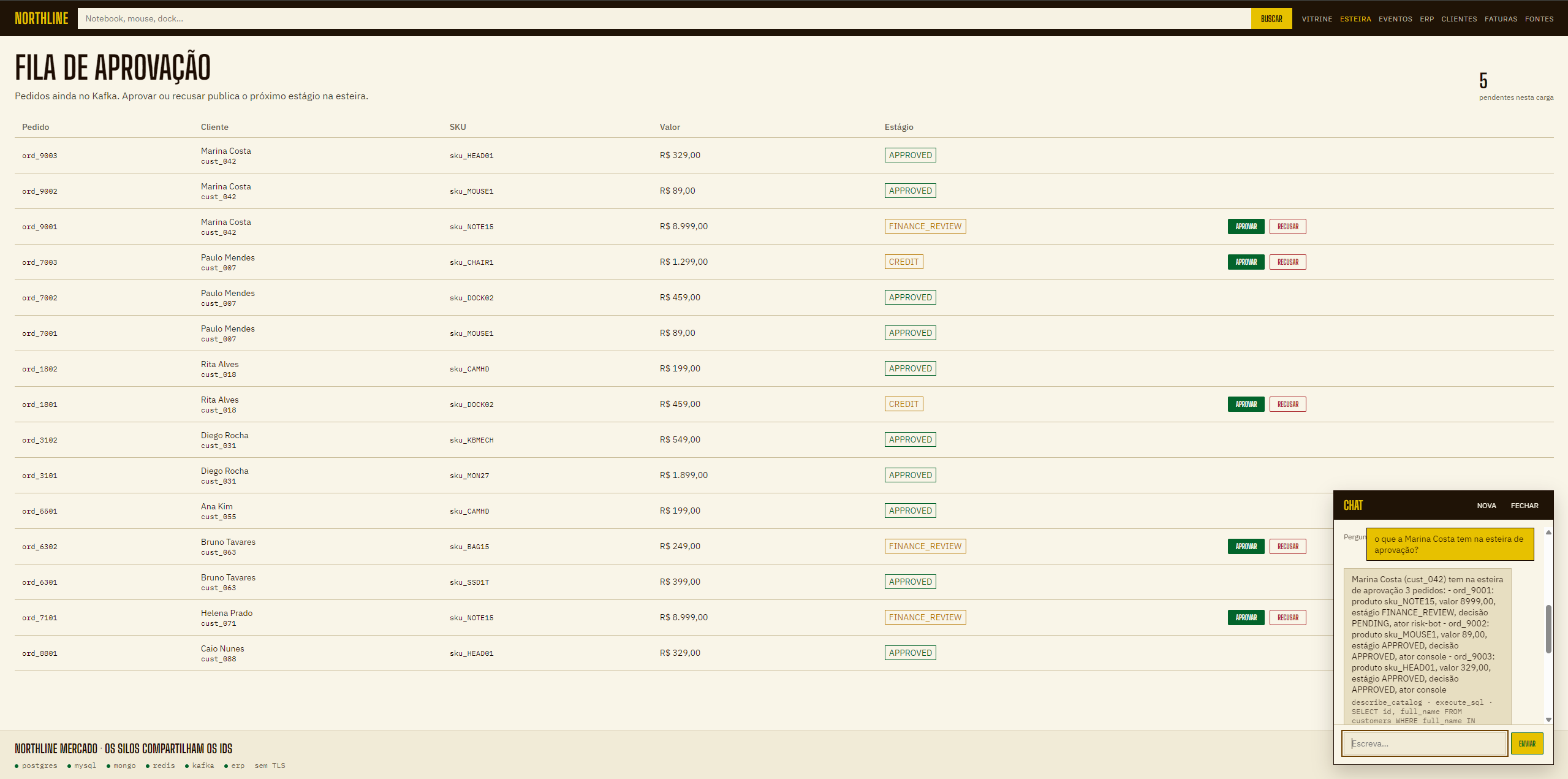The width and height of the screenshot is (1568, 779).
Task: Approve order ord_7003
Action: point(1246,262)
